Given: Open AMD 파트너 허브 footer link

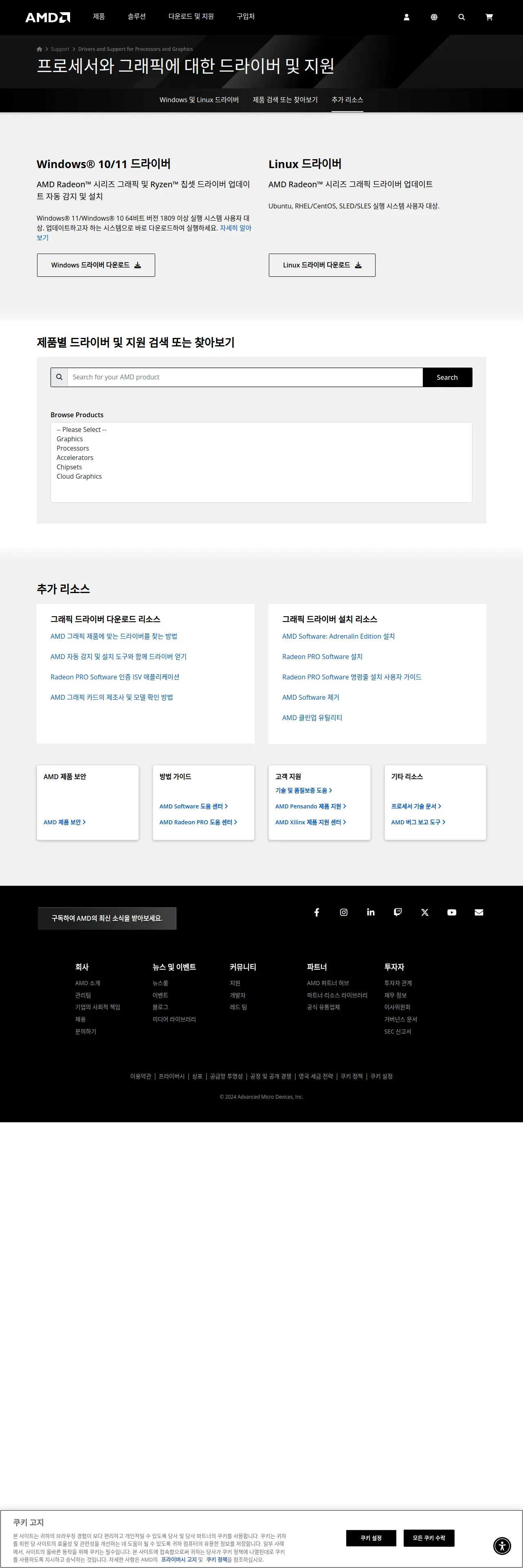Looking at the screenshot, I should (328, 983).
